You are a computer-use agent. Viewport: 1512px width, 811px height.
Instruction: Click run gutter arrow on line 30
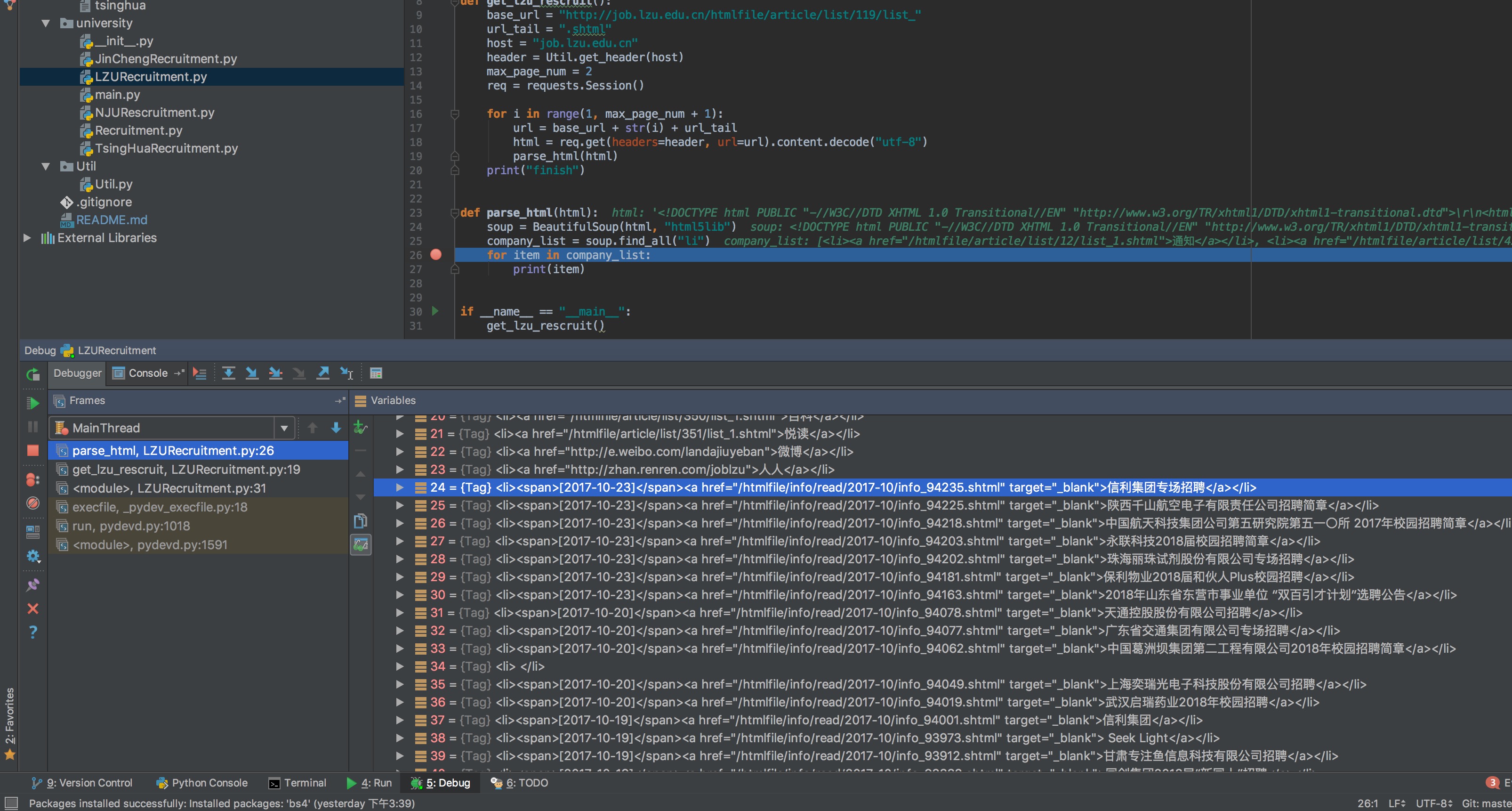click(435, 311)
